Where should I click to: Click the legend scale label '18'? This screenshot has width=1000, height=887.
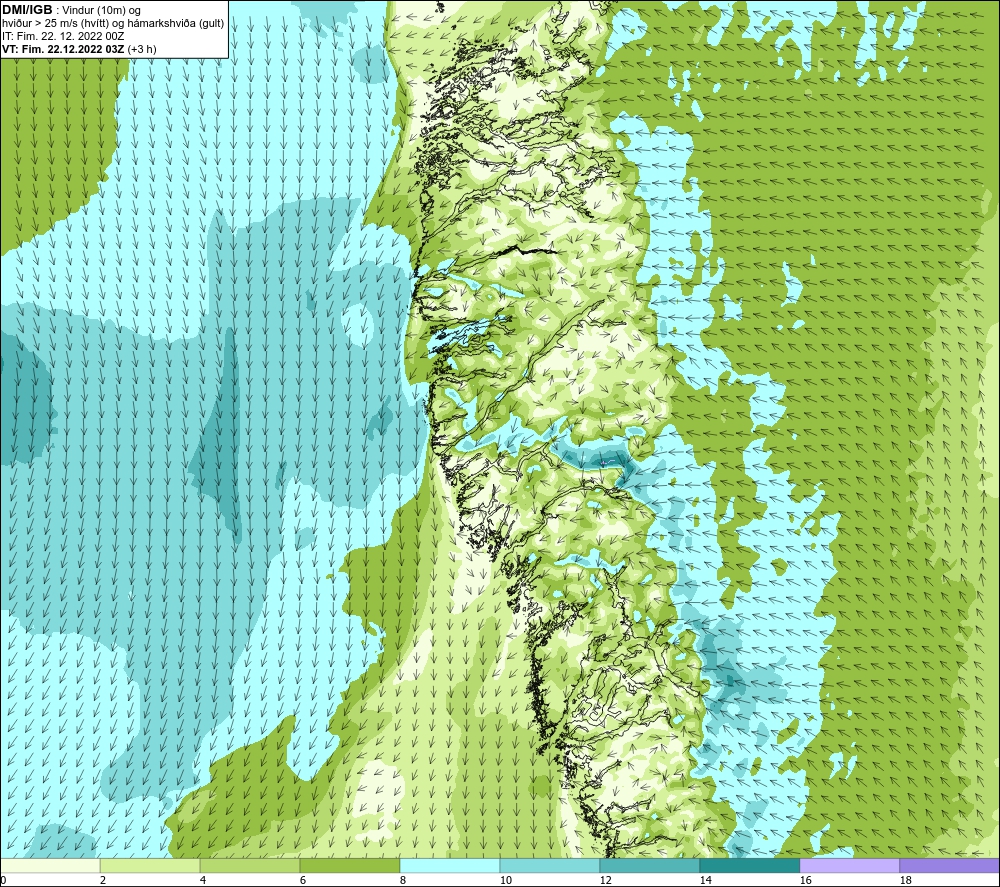905,881
